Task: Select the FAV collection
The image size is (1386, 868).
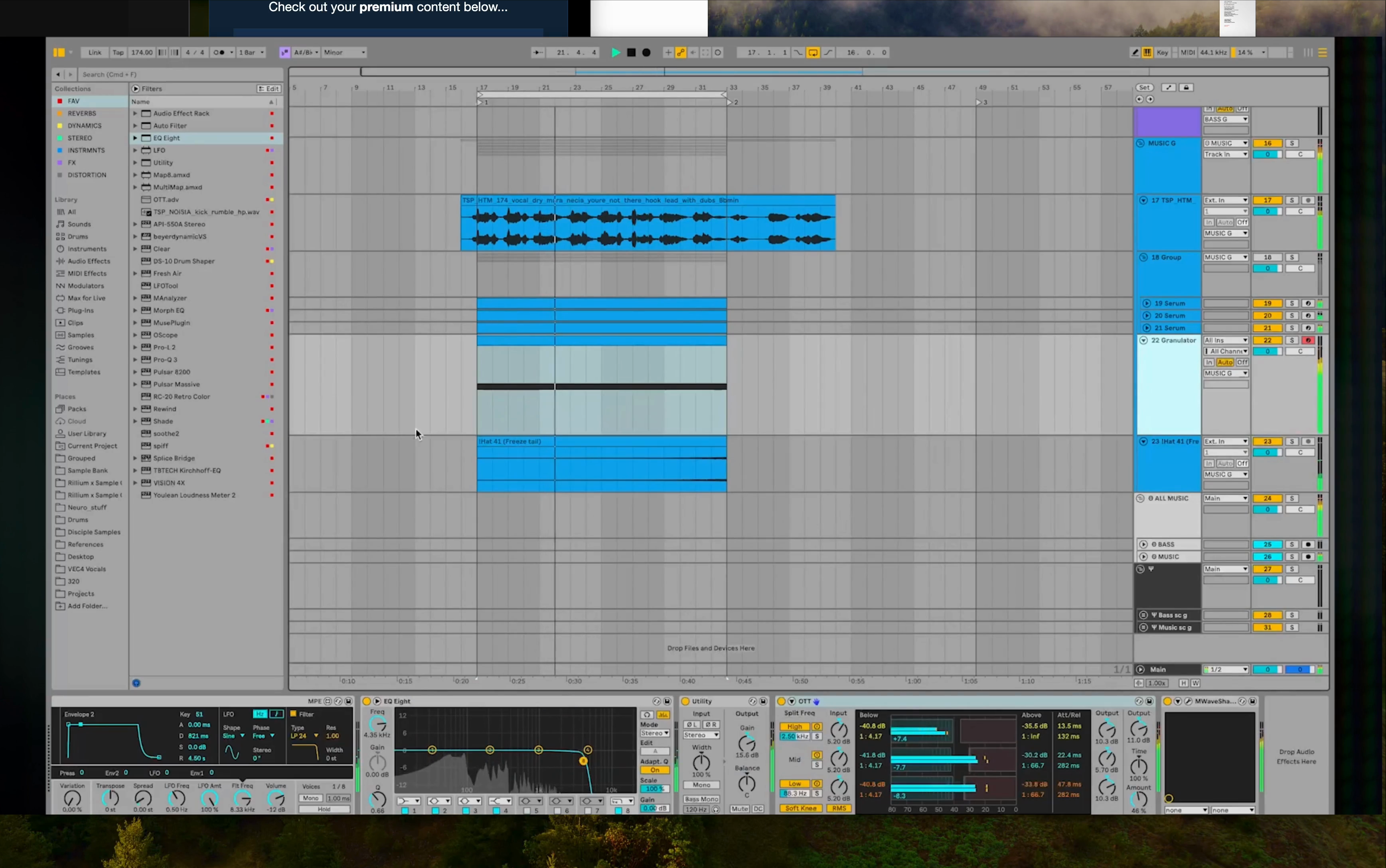Action: click(x=90, y=101)
